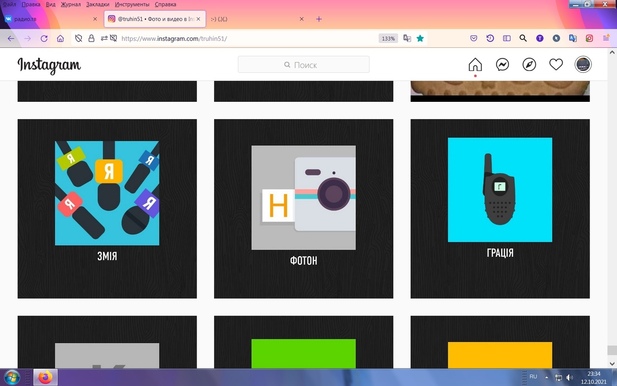Open the post with yellow square
This screenshot has width=617, height=386.
500,342
